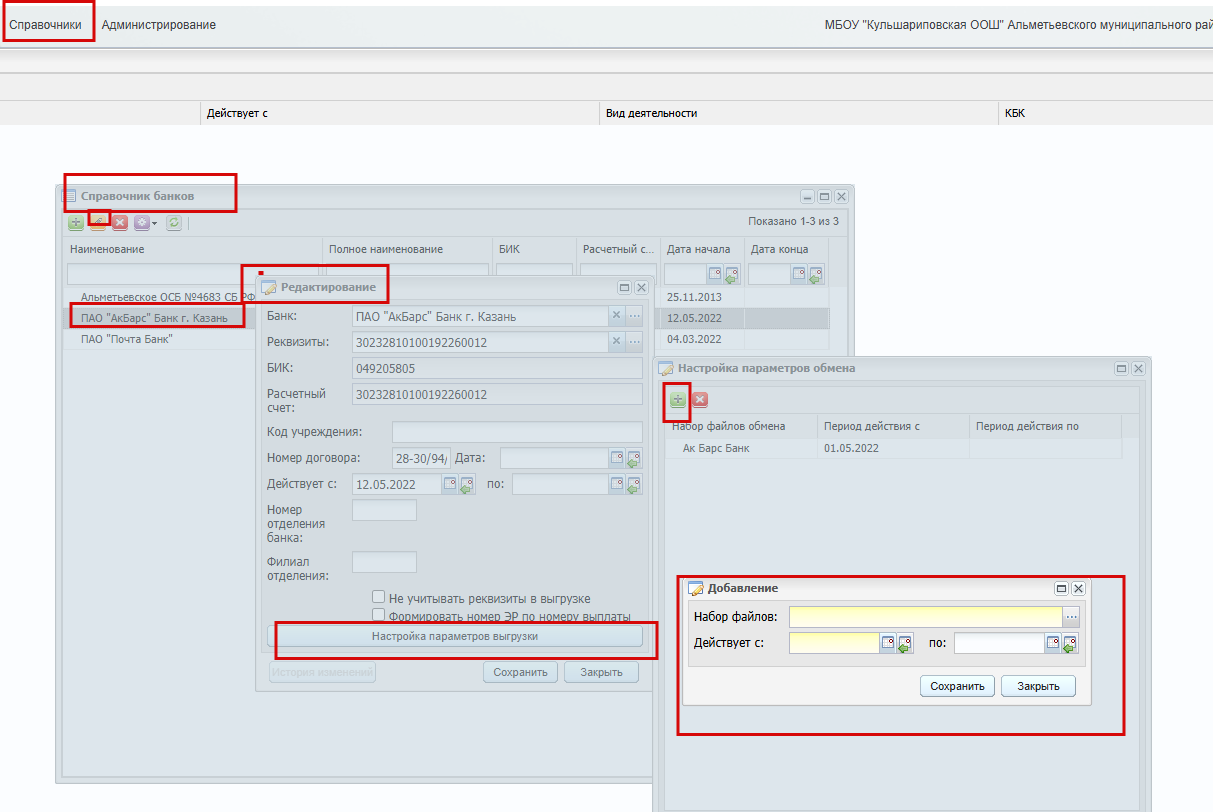Image resolution: width=1213 pixels, height=812 pixels.
Task: Clear the Банк field with its X icon
Action: tap(617, 316)
